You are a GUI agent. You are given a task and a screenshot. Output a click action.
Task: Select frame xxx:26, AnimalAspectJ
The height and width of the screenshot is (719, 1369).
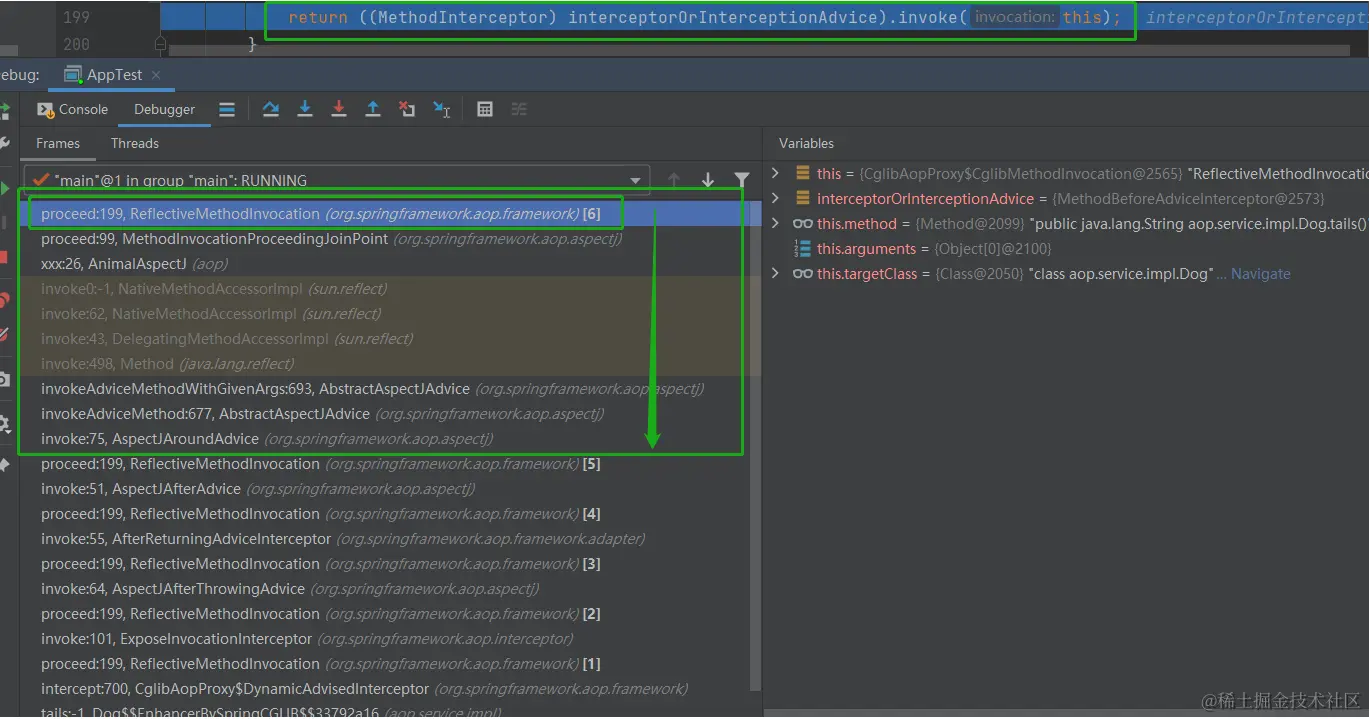[x=391, y=264]
